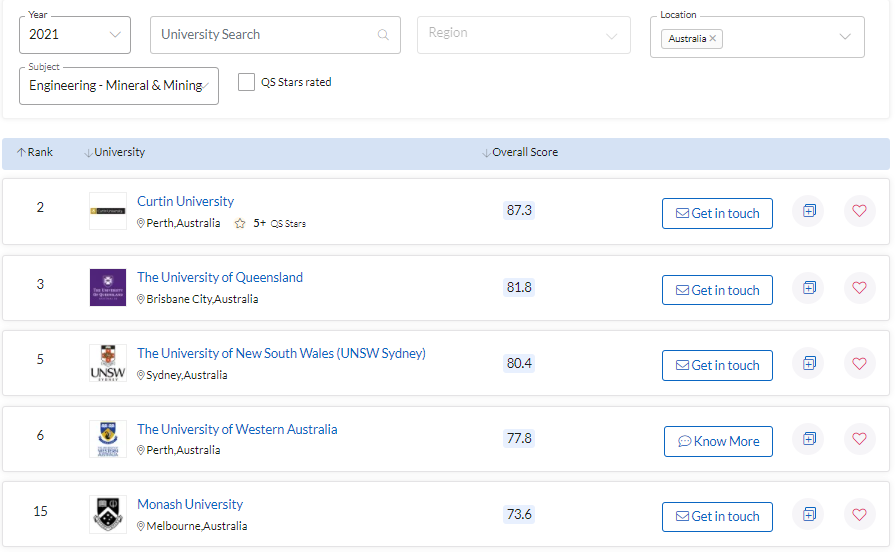The image size is (895, 552).
Task: Click the 77.8 overall score value
Action: tap(519, 438)
